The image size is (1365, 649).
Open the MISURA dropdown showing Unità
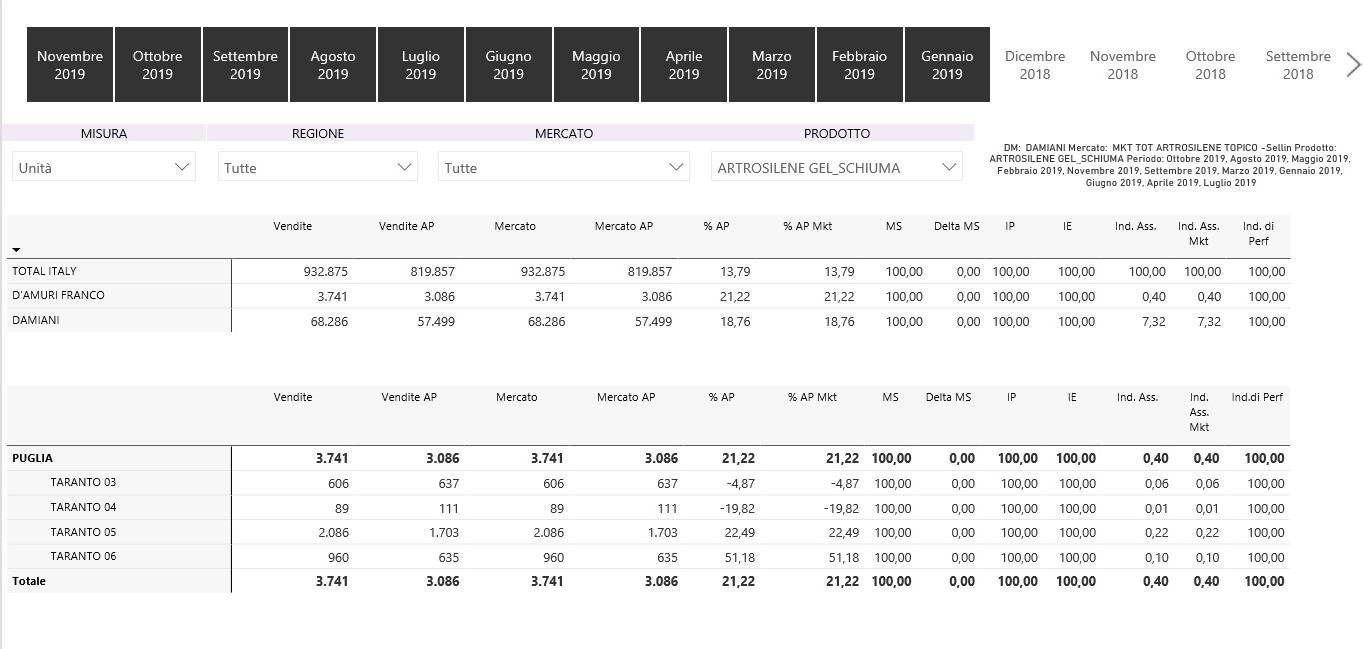coord(104,168)
